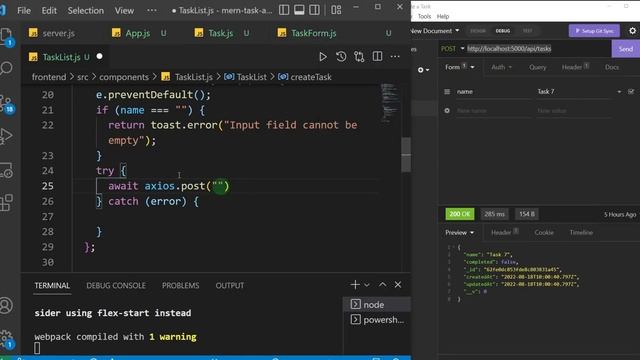The width and height of the screenshot is (640, 360).
Task: Open the Explorer view in the activity bar
Action: pyautogui.click(x=6, y=36)
